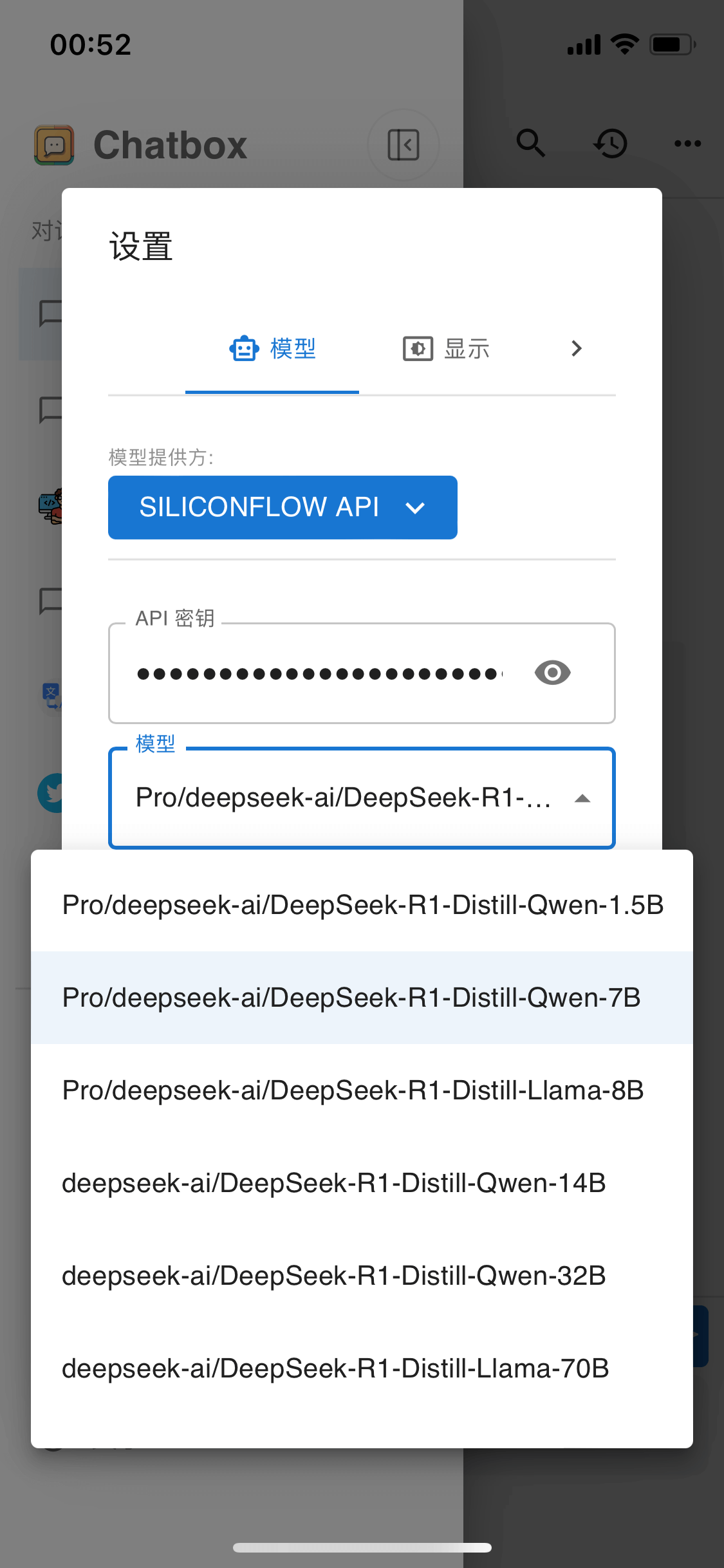
Task: Open the SILICONFLOW API provider dropdown
Action: (x=283, y=507)
